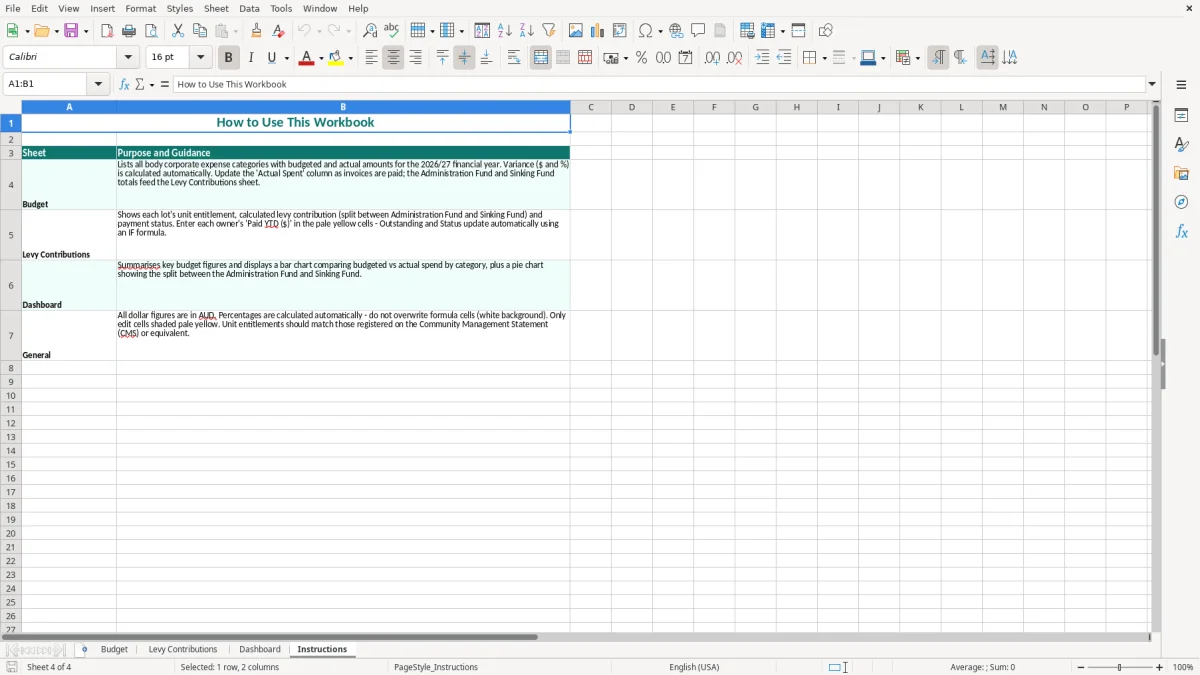Click Sort Ascending icon
The width and height of the screenshot is (1200, 675).
[505, 31]
